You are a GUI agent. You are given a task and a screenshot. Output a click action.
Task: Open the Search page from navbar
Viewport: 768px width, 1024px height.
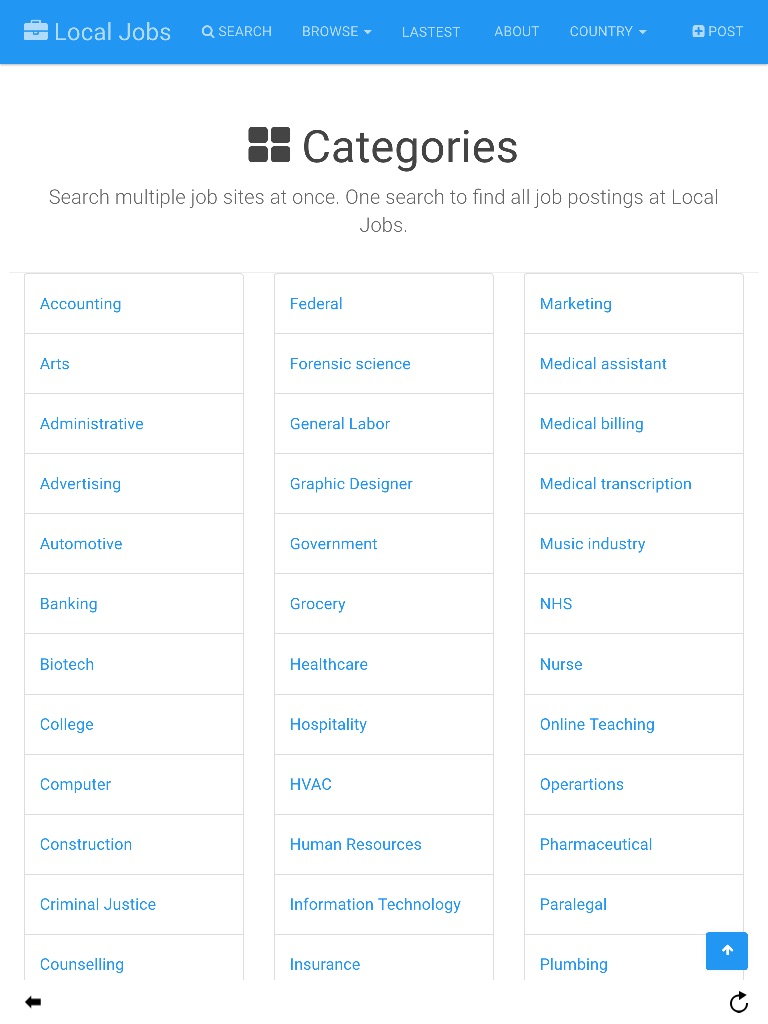tap(237, 31)
